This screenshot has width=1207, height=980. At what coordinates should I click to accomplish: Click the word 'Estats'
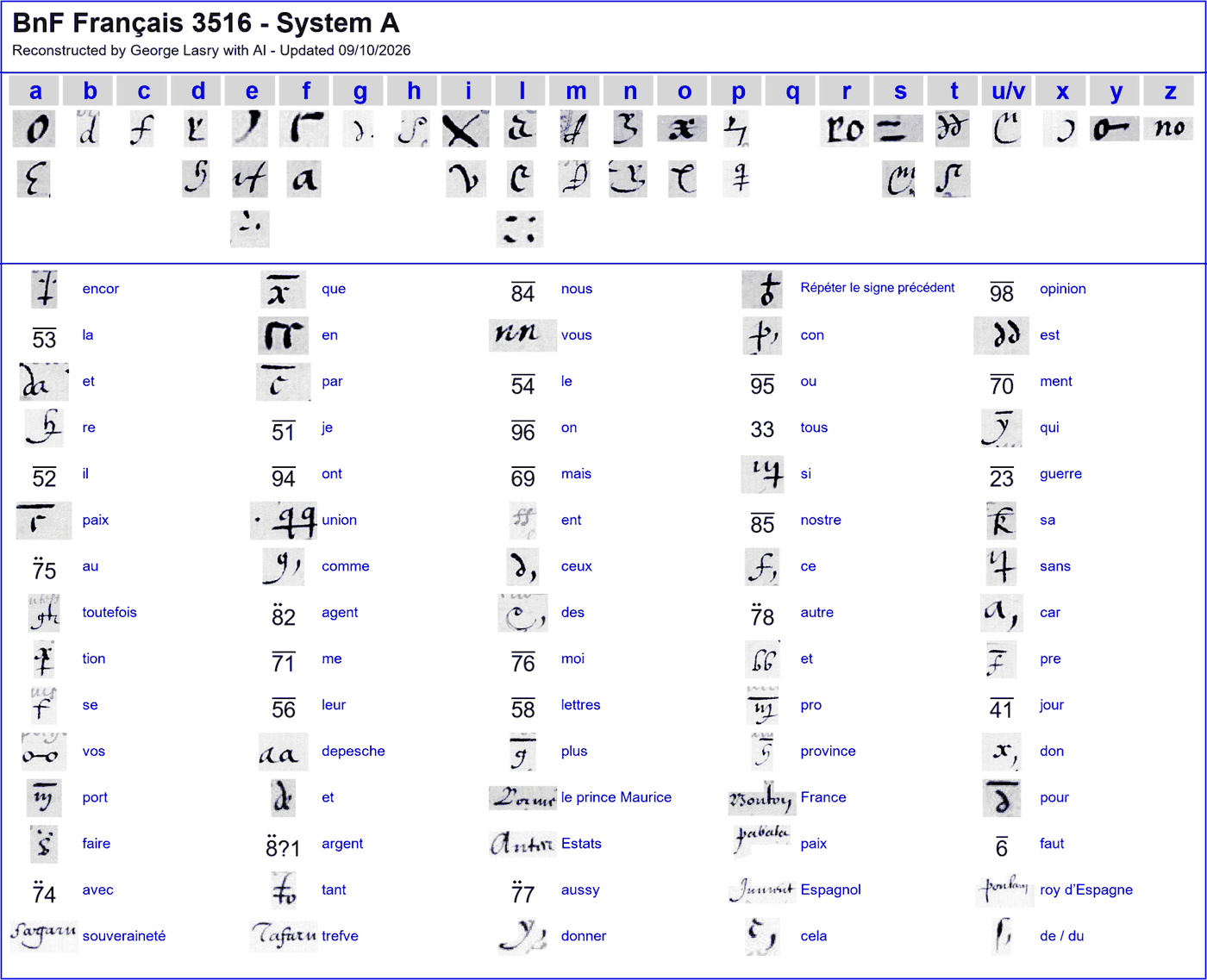tap(581, 844)
